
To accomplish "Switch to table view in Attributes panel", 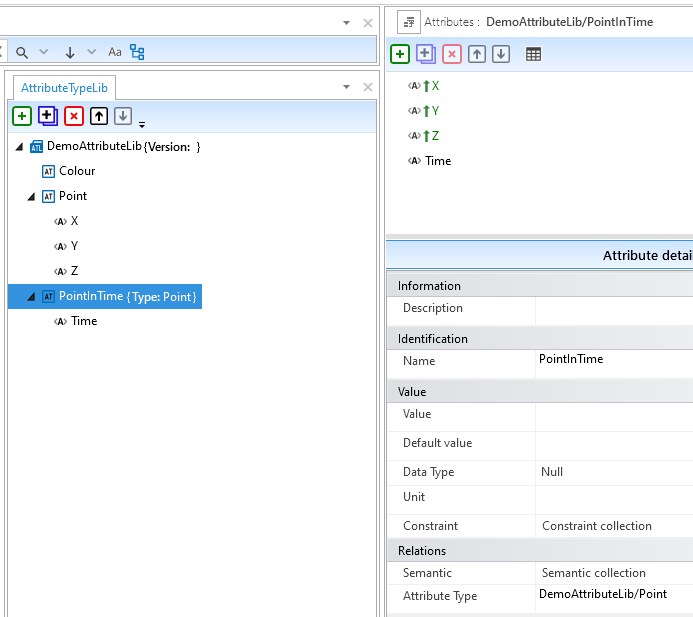I will [x=533, y=54].
